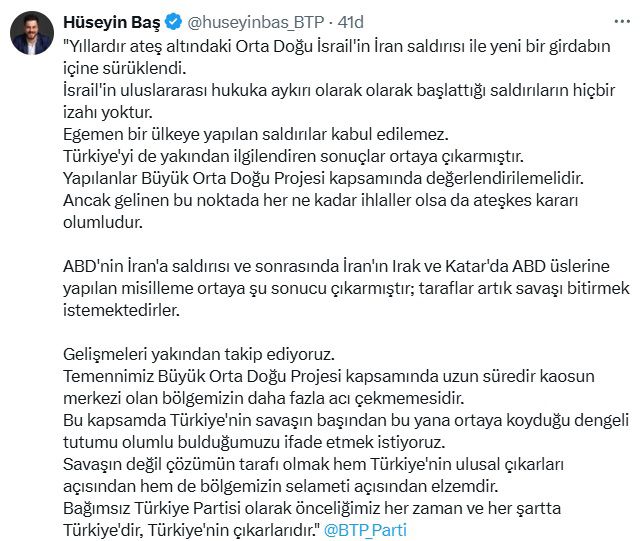Open Hüseyin Baş profile picture

pyautogui.click(x=31, y=33)
